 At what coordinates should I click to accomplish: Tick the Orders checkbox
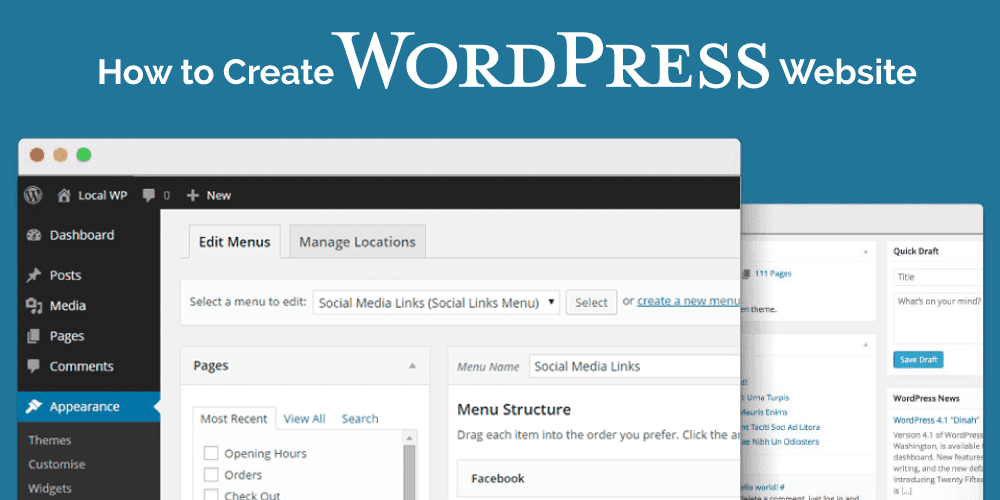pyautogui.click(x=210, y=474)
